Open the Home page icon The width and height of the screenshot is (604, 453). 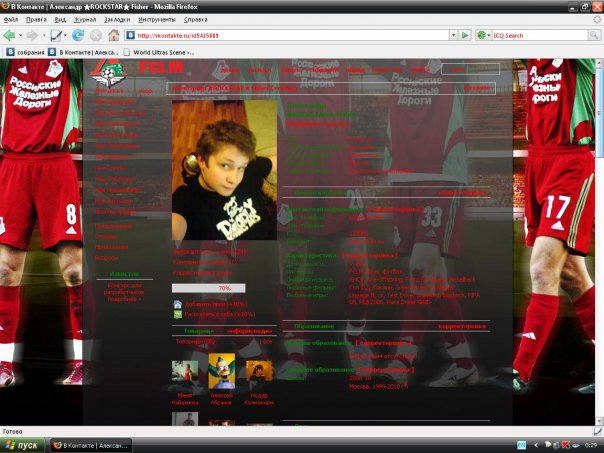(114, 35)
